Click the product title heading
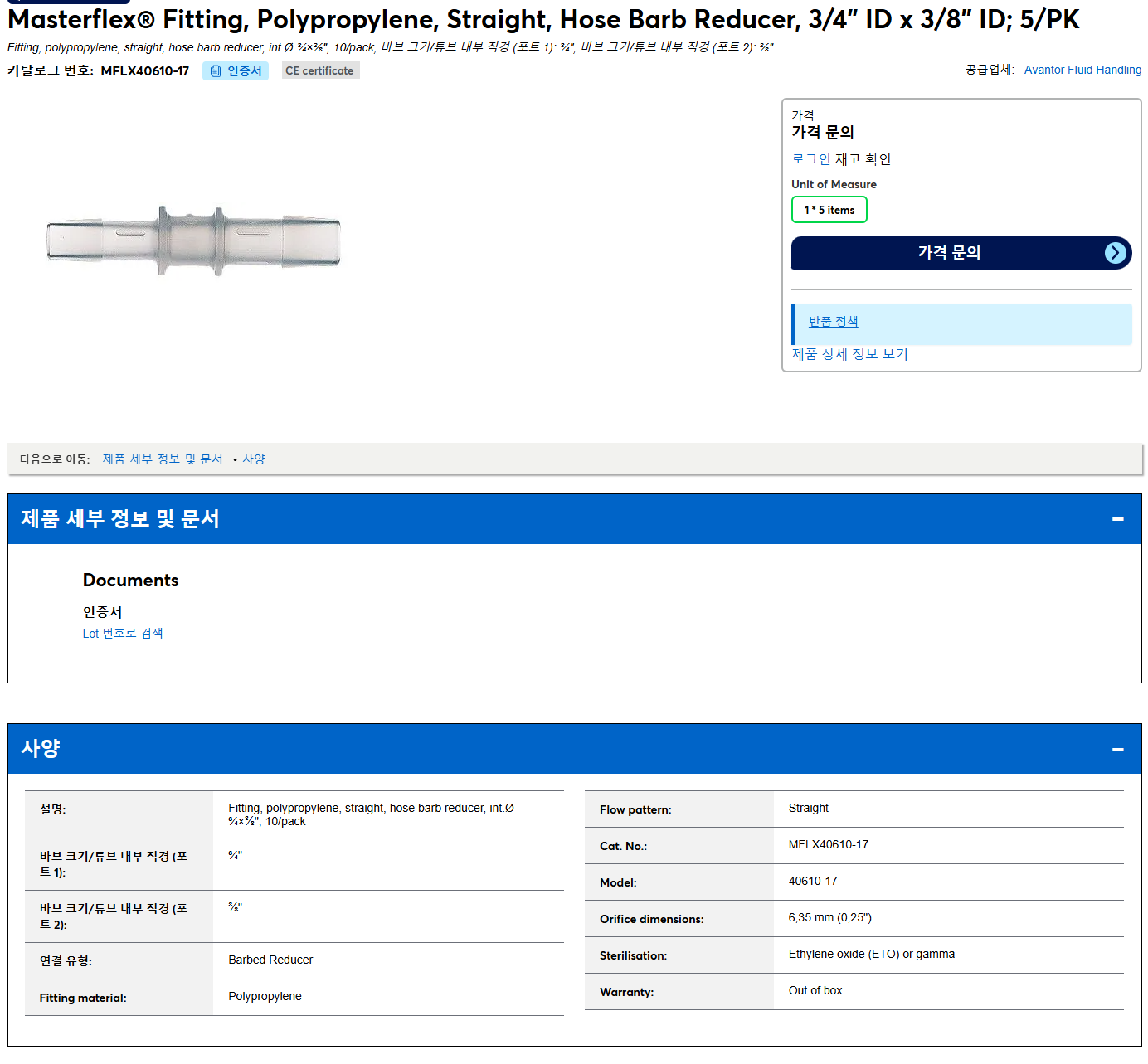 point(543,19)
